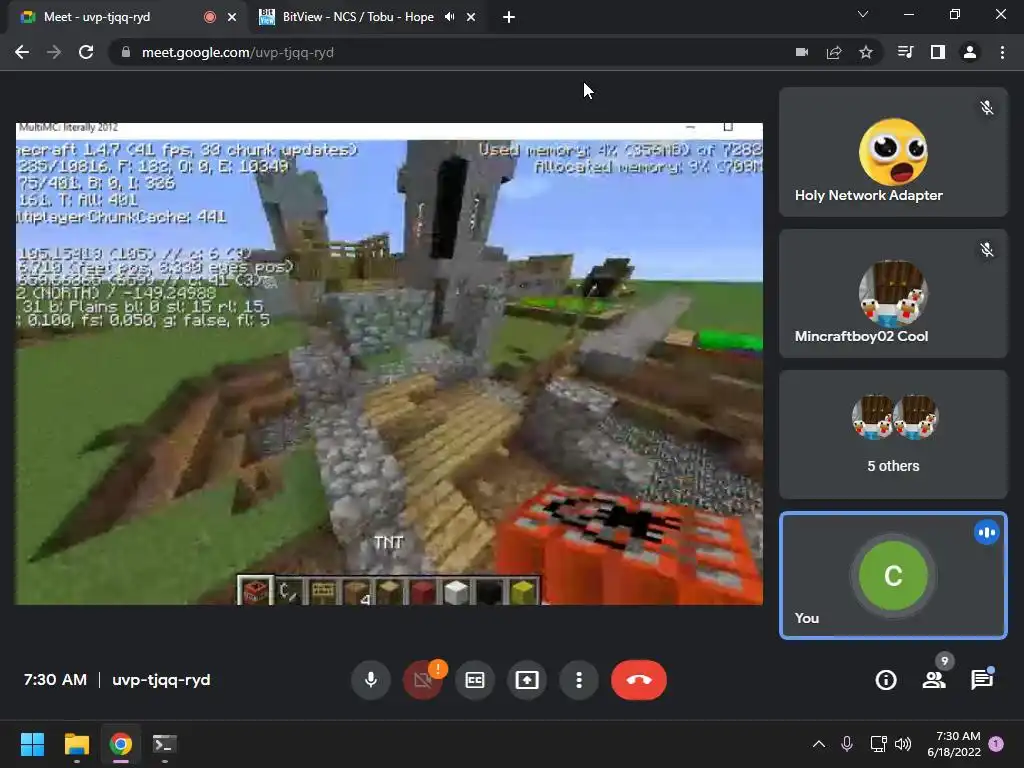Turn on camera button with warning badge
1024x768 pixels.
tap(423, 680)
